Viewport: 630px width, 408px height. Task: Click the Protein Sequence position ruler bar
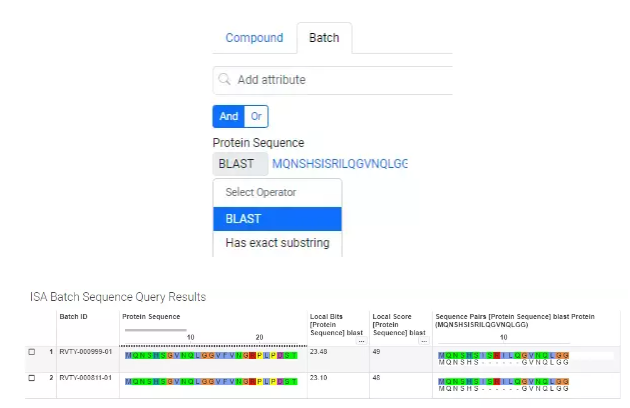(155, 329)
